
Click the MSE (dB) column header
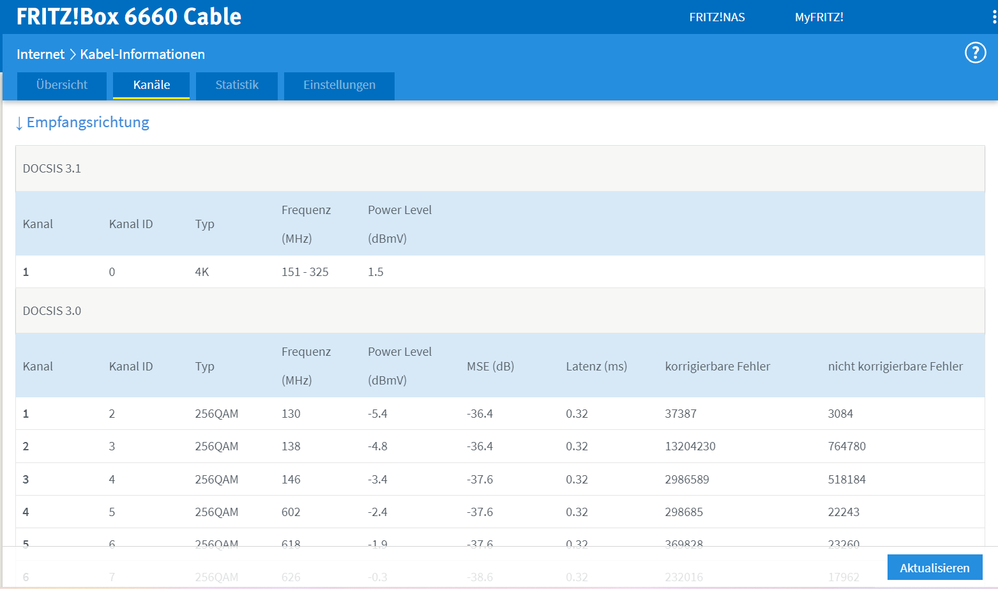coord(490,366)
